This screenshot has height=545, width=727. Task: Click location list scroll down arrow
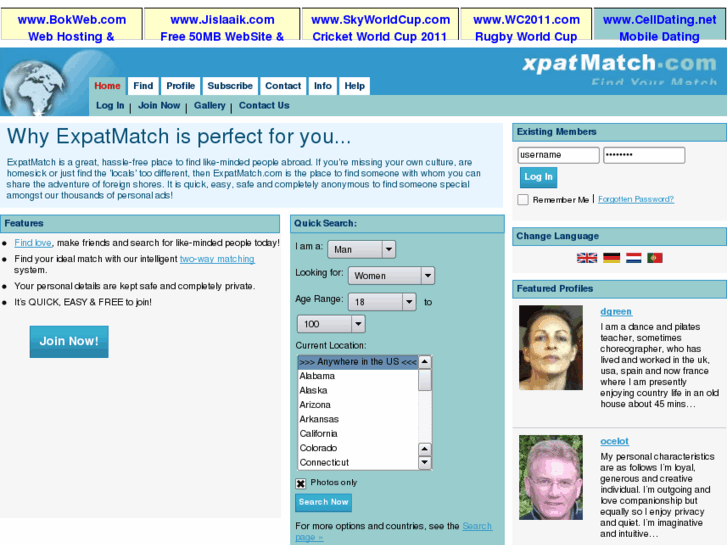click(425, 462)
